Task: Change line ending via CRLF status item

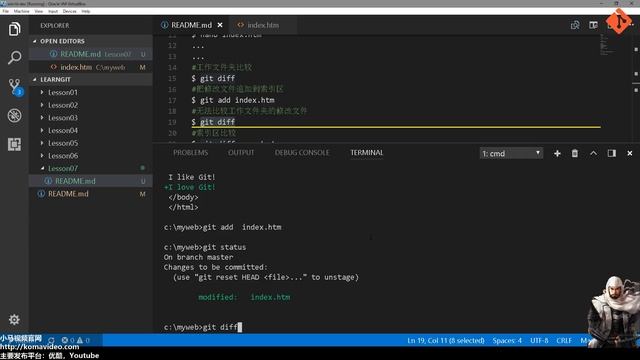Action: click(x=564, y=340)
